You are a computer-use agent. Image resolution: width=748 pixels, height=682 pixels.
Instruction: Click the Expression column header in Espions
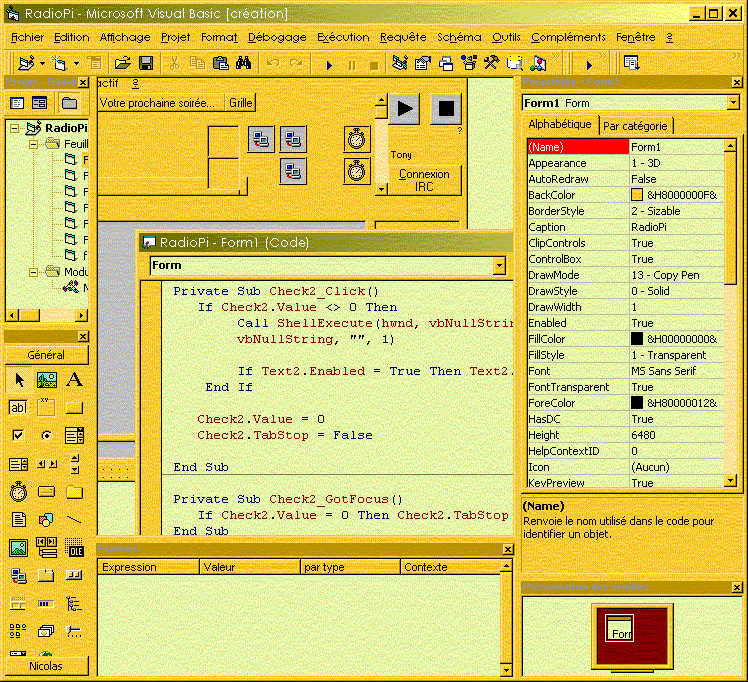pos(148,567)
